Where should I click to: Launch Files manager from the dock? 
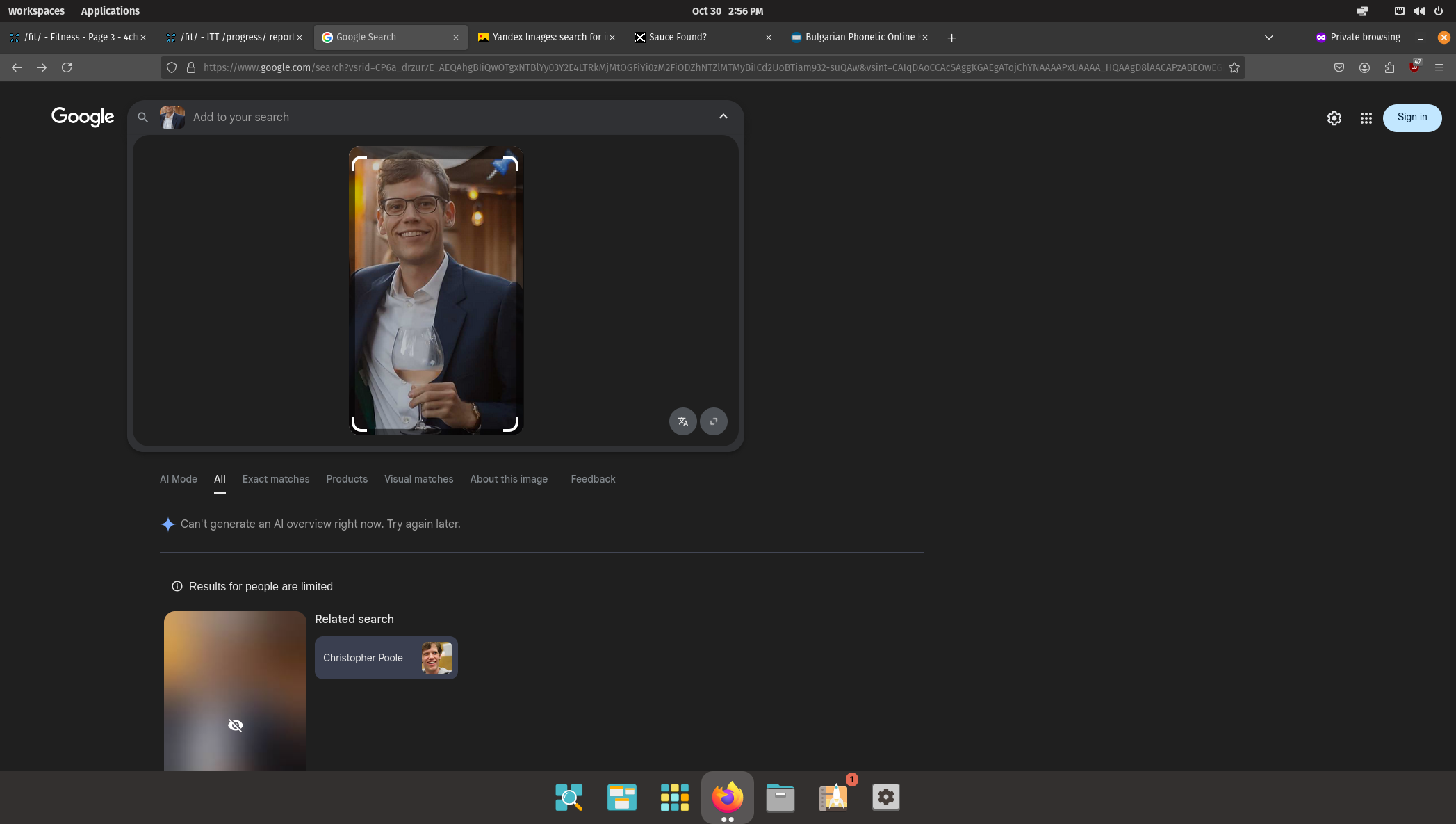(x=780, y=797)
